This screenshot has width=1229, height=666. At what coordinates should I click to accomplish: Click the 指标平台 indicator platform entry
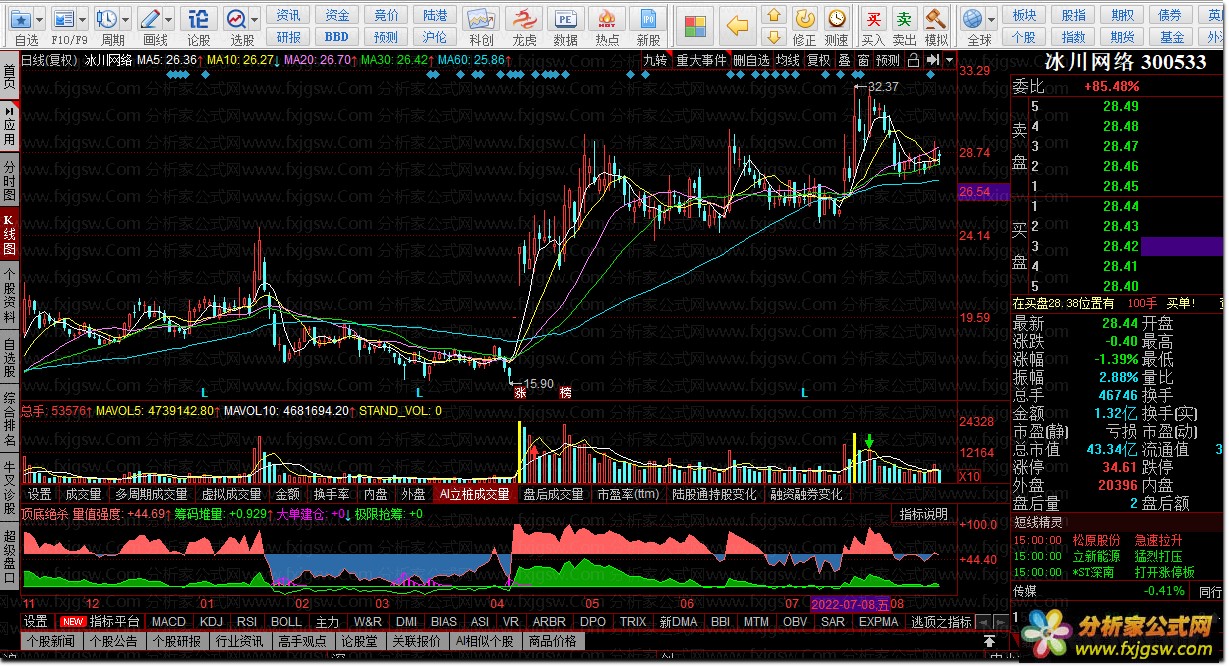[99, 622]
